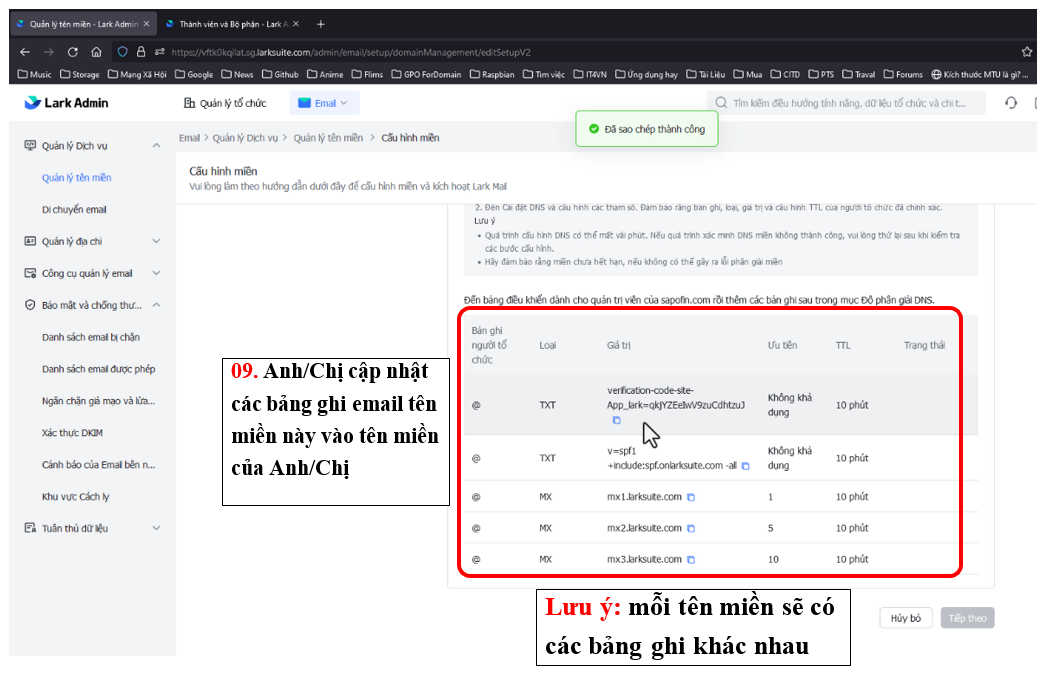Open Tài Liệu bookmark folder
The image size is (1043, 676).
coord(706,75)
